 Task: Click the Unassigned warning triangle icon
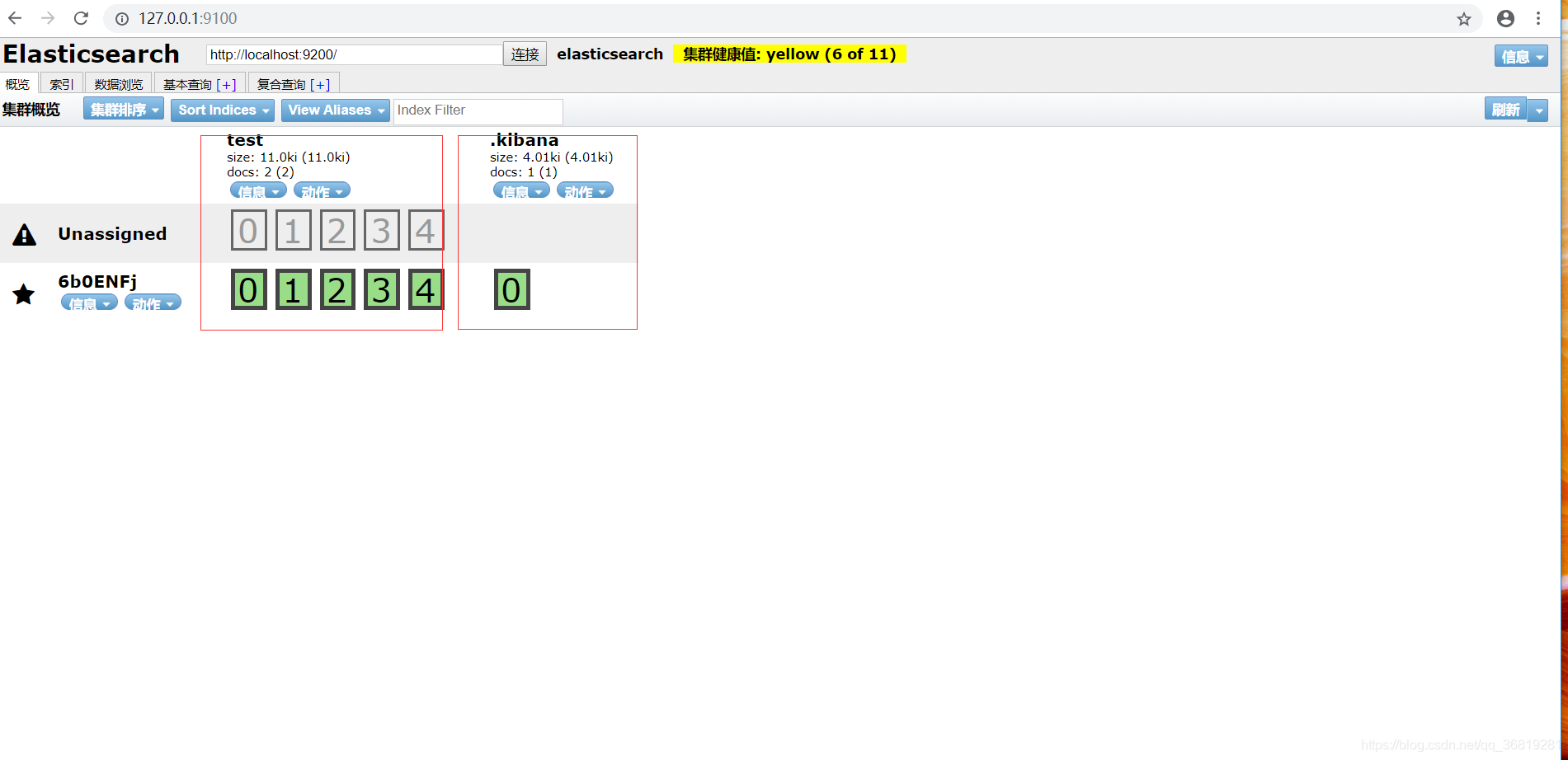tap(25, 235)
